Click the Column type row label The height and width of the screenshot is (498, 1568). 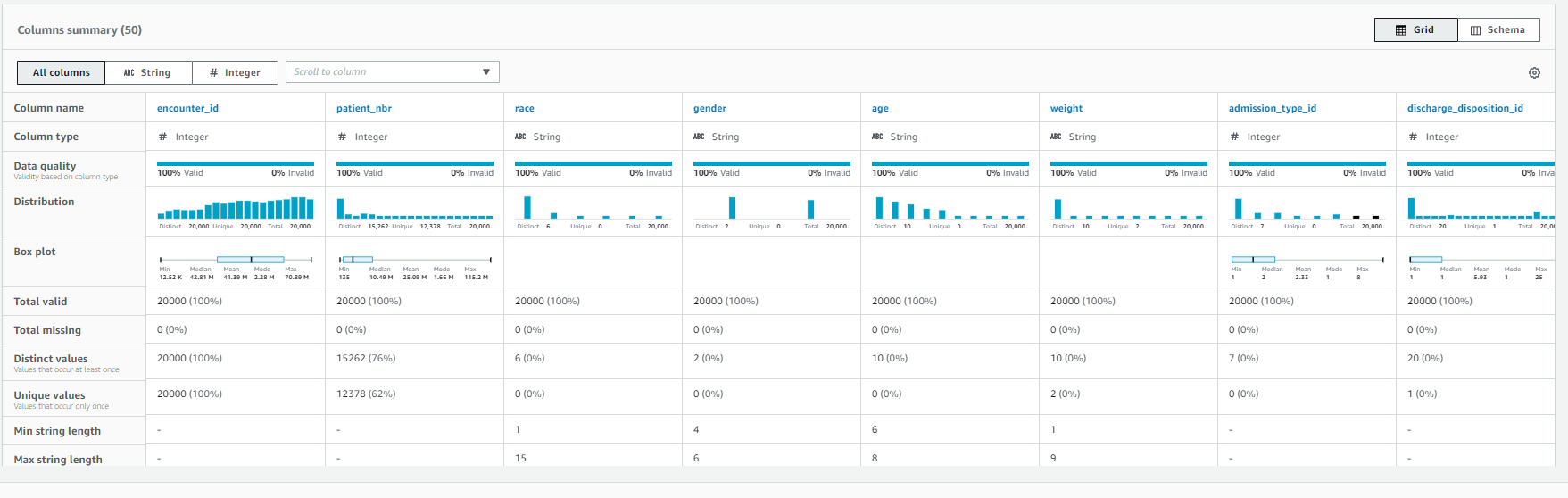tap(46, 137)
